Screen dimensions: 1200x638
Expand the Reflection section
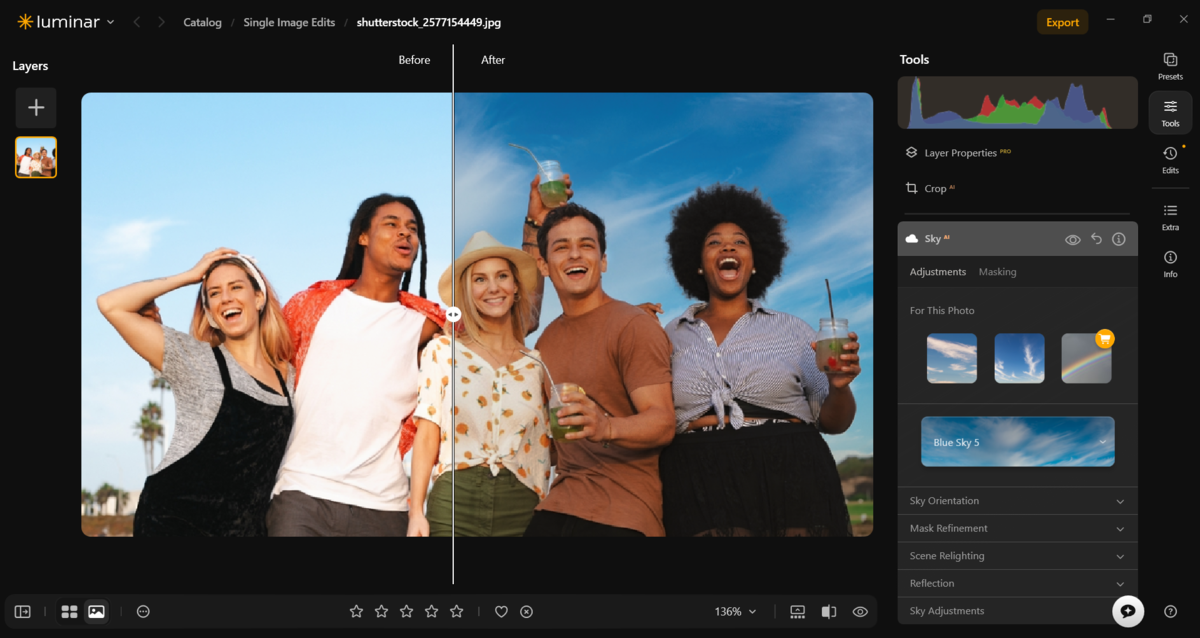tap(1017, 583)
